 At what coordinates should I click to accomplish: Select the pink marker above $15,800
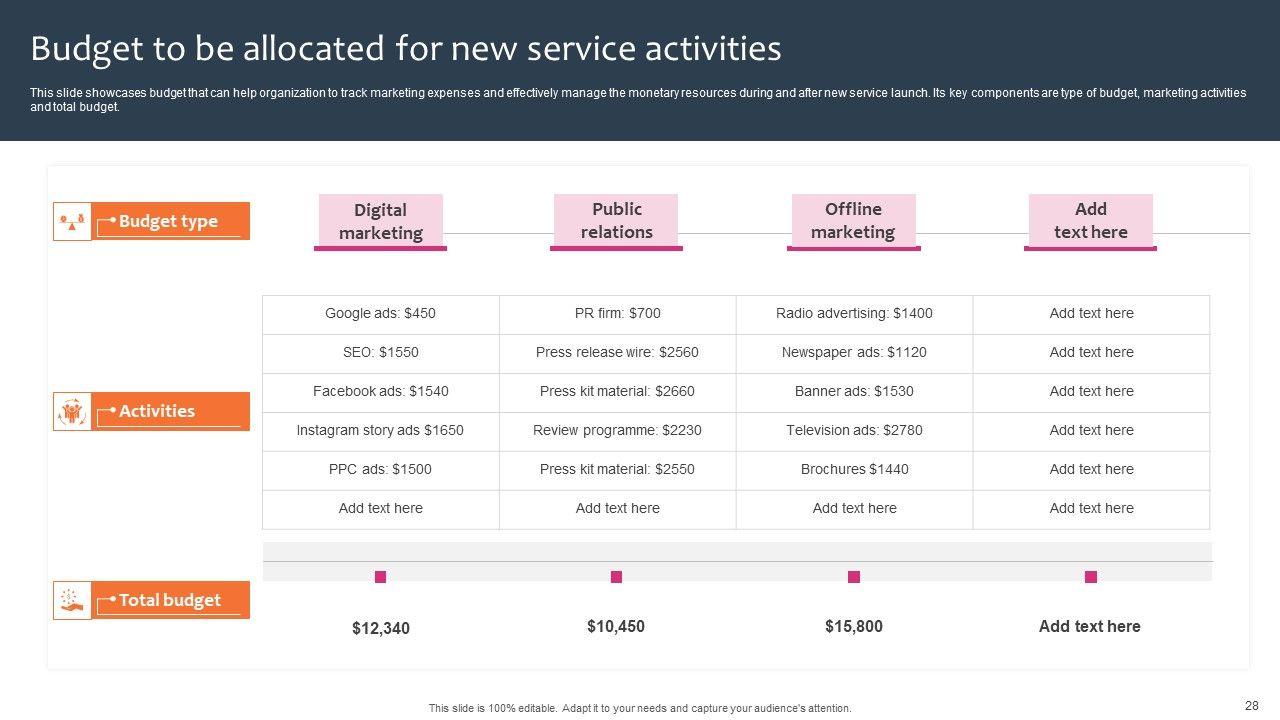(x=854, y=577)
